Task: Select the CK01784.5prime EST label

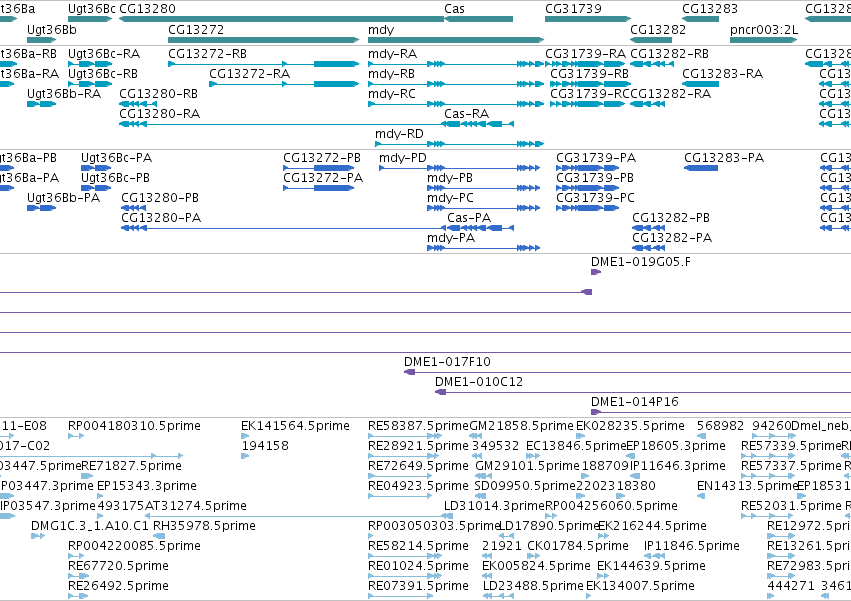Action: tap(578, 546)
